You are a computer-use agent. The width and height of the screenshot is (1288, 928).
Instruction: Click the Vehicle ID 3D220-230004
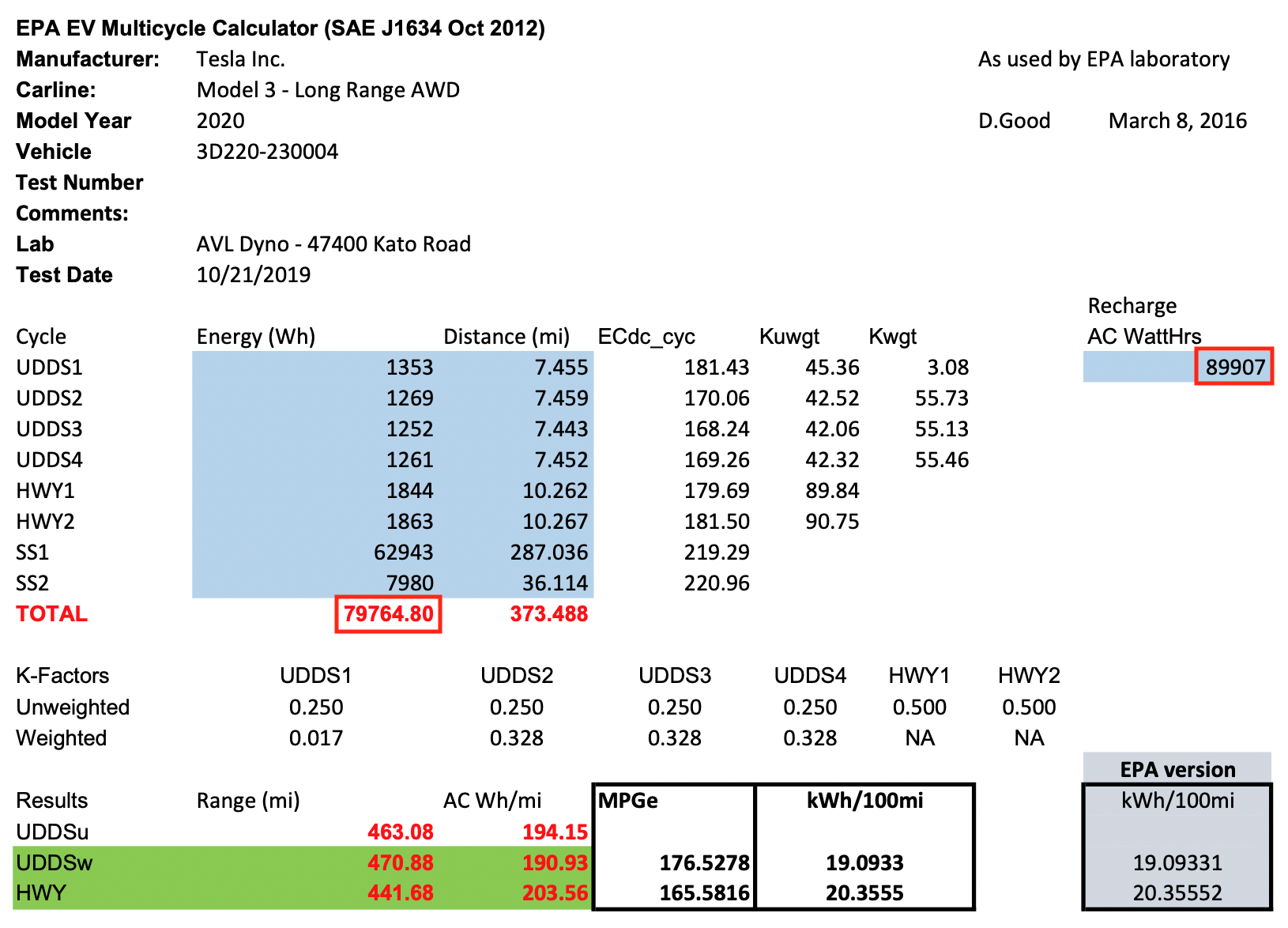267,152
